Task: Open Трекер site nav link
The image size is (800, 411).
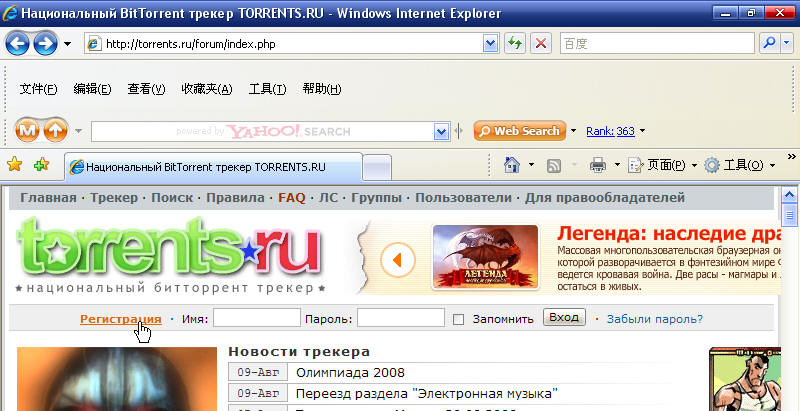Action: (x=114, y=198)
